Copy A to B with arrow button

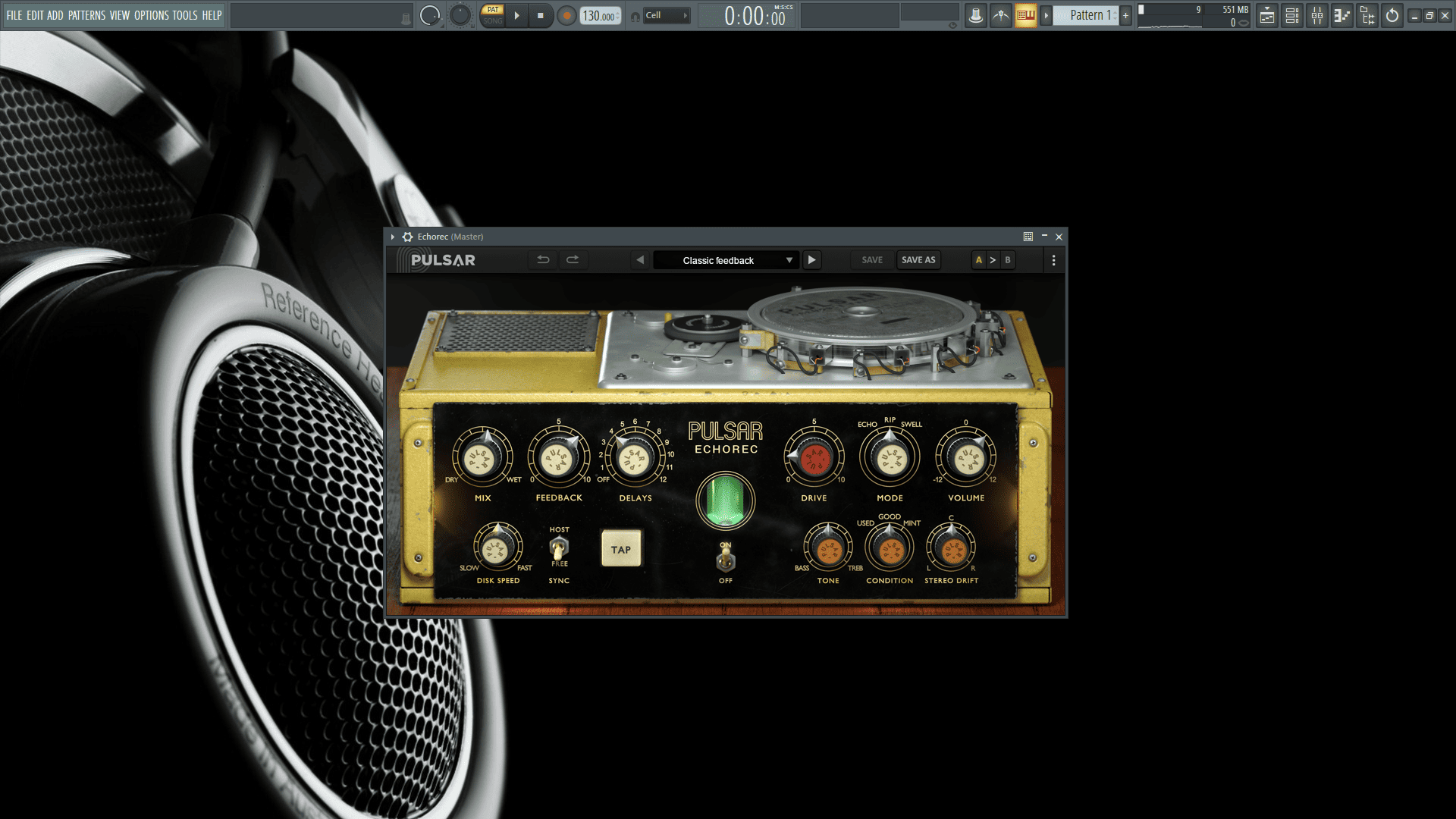pyautogui.click(x=993, y=260)
